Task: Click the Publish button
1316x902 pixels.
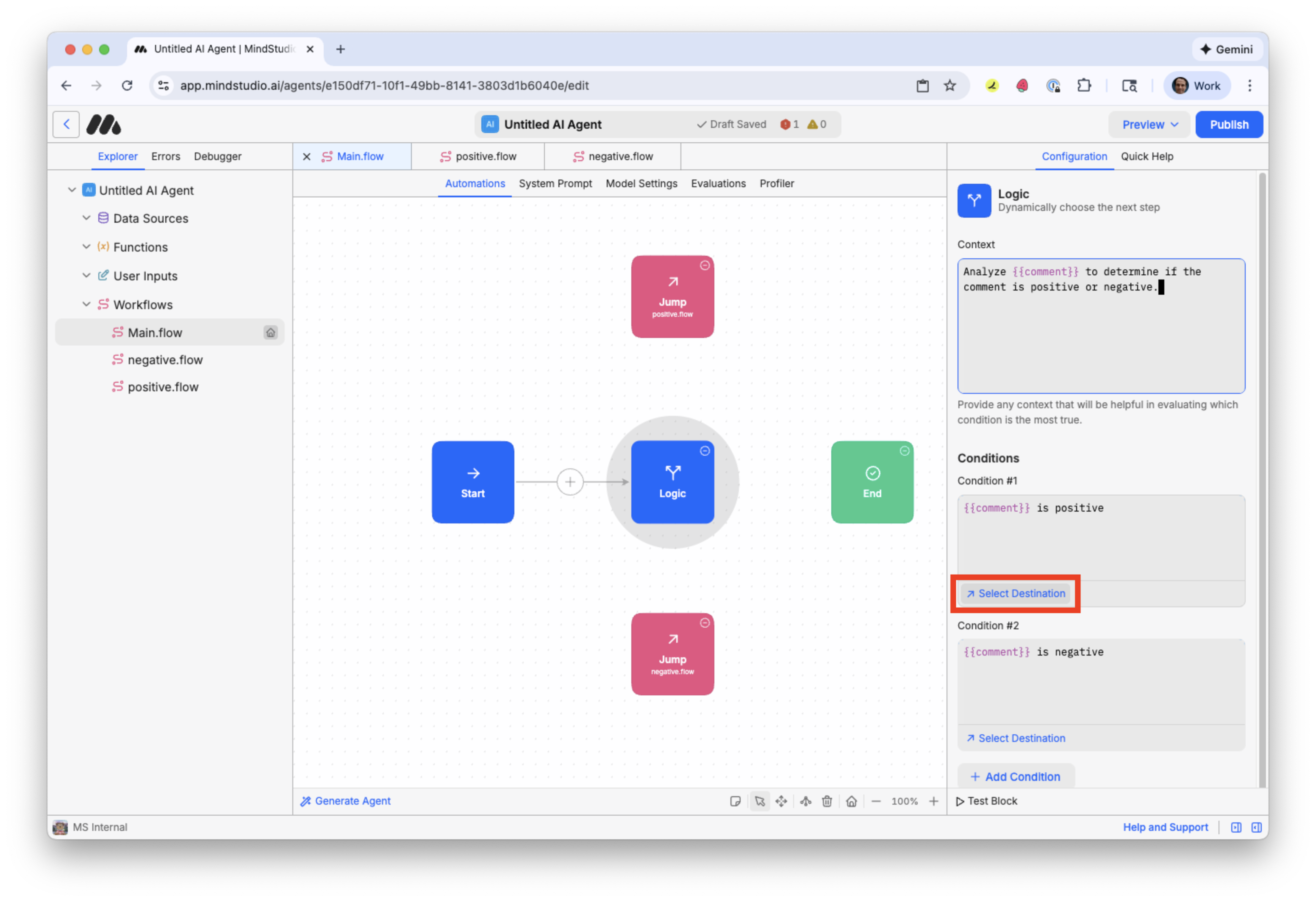Action: point(1229,125)
